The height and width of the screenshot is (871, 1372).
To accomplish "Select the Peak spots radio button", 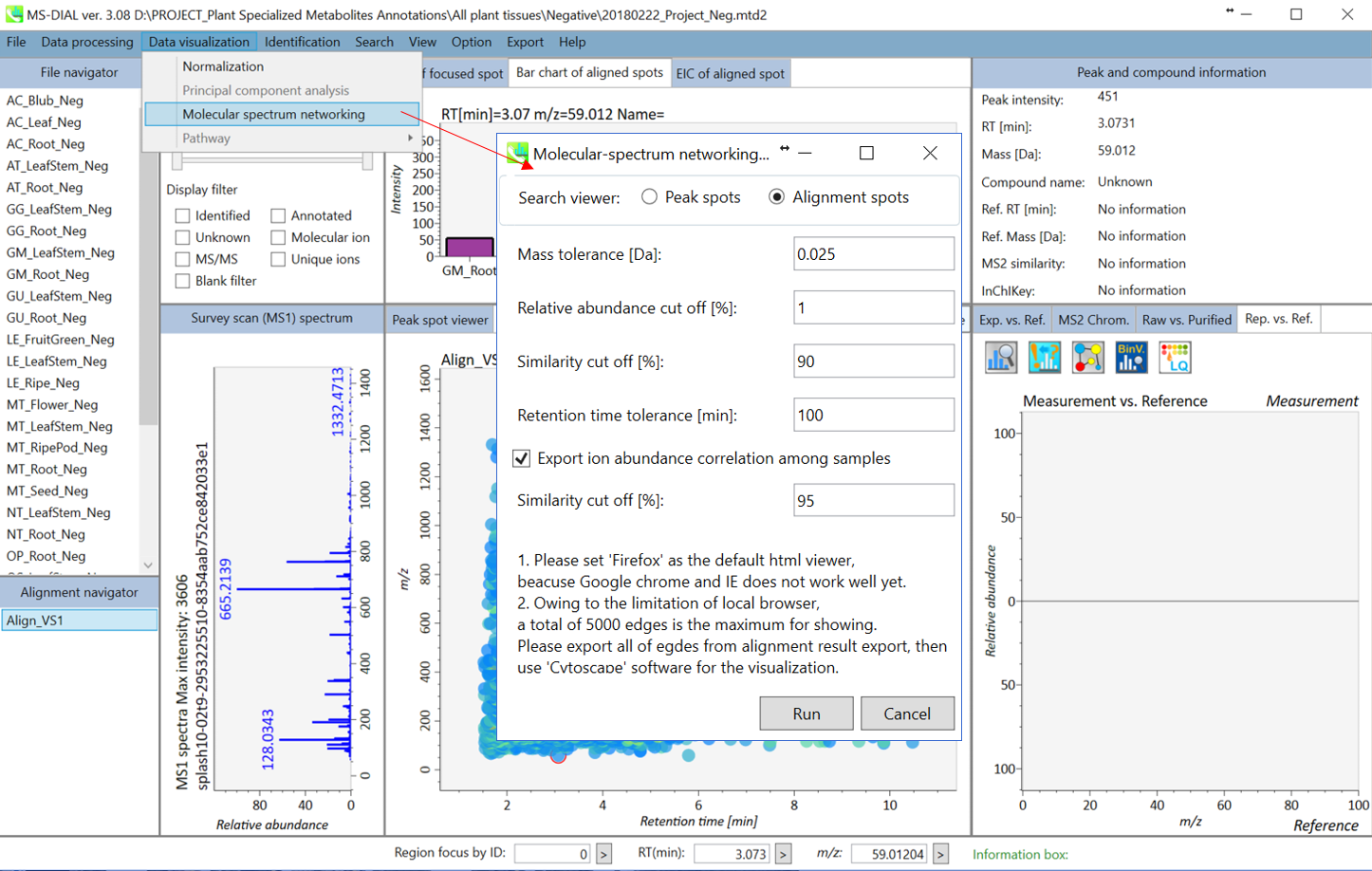I will 649,196.
